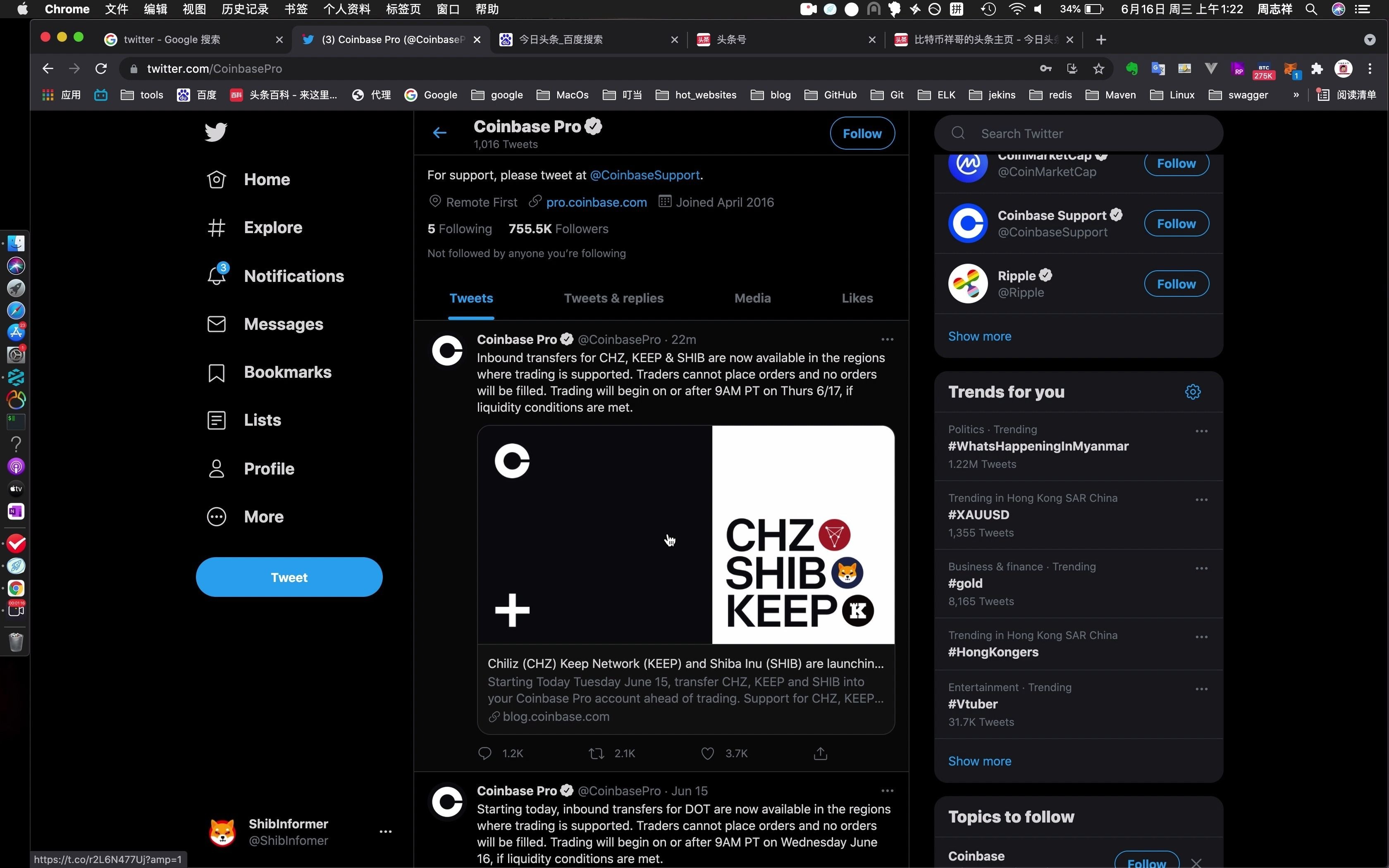This screenshot has width=1389, height=868.
Task: Open Explore hashtag section
Action: tap(254, 228)
